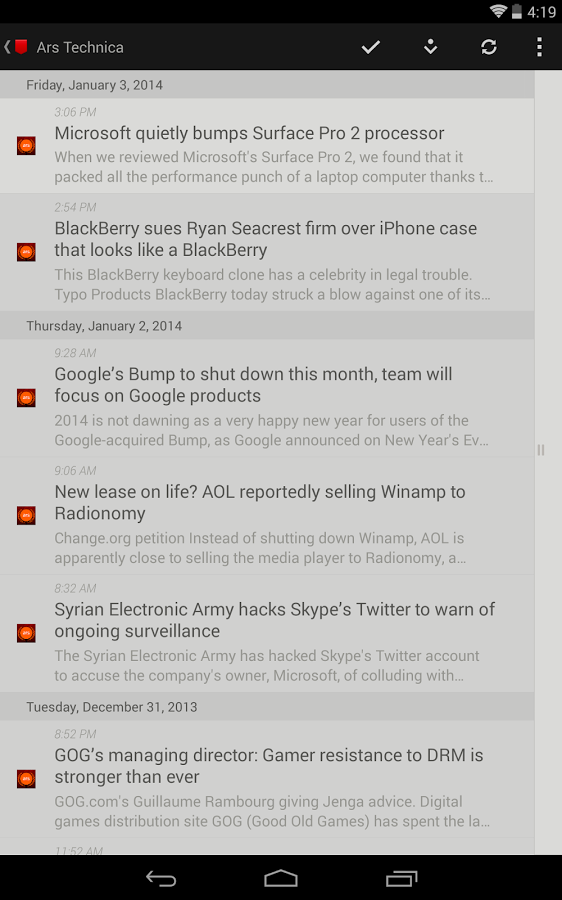Tap the Android home navigation button
Screen dimensions: 562x900
click(281, 878)
